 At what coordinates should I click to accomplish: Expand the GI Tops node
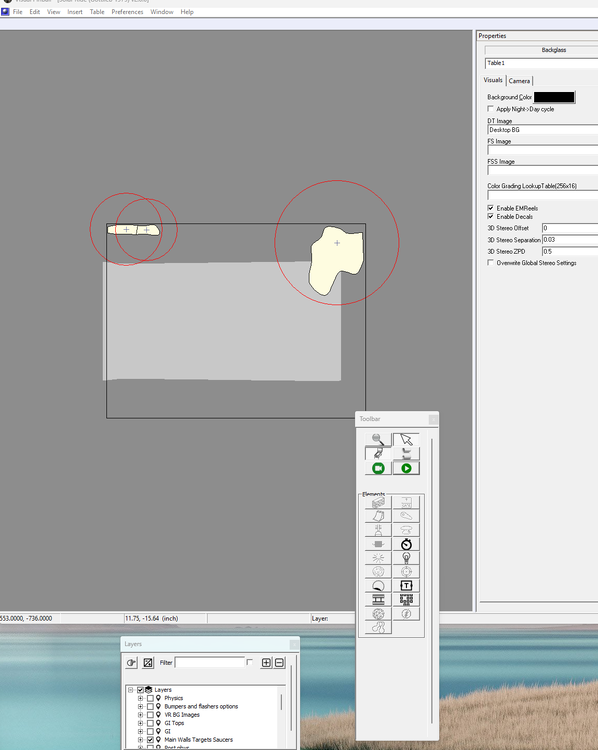[x=140, y=723]
